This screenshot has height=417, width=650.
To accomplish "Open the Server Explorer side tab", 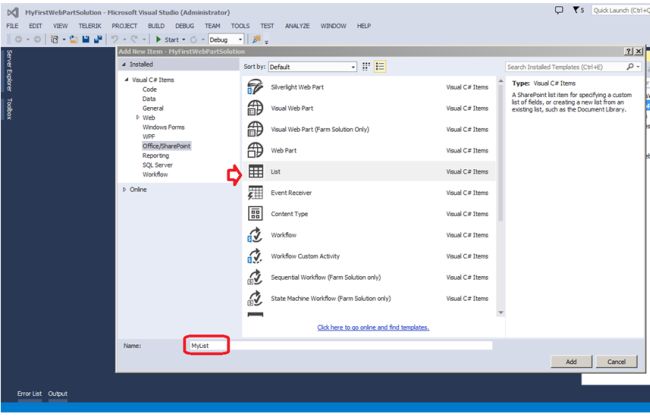I will click(x=10, y=70).
